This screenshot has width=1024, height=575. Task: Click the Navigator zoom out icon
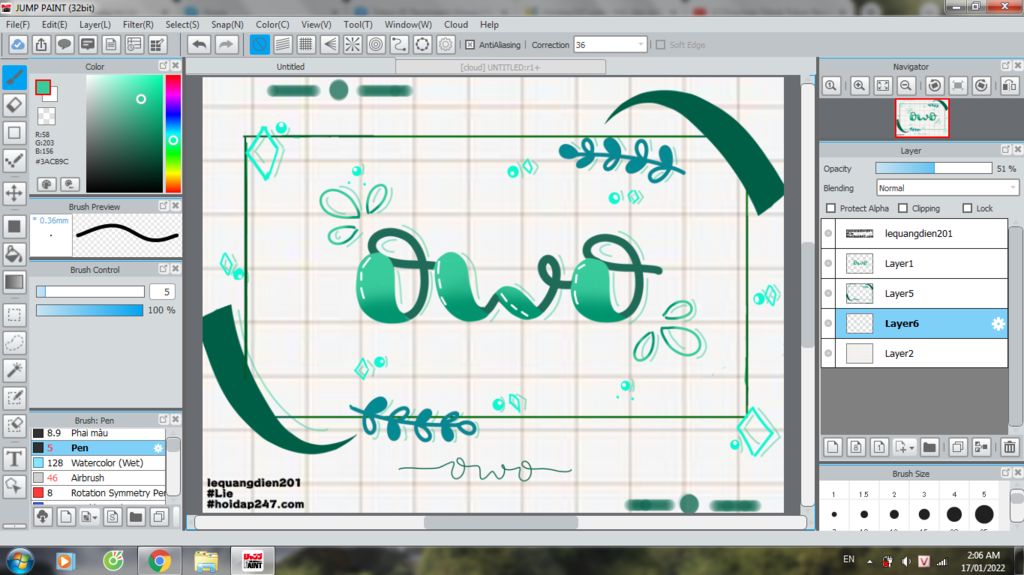[906, 86]
